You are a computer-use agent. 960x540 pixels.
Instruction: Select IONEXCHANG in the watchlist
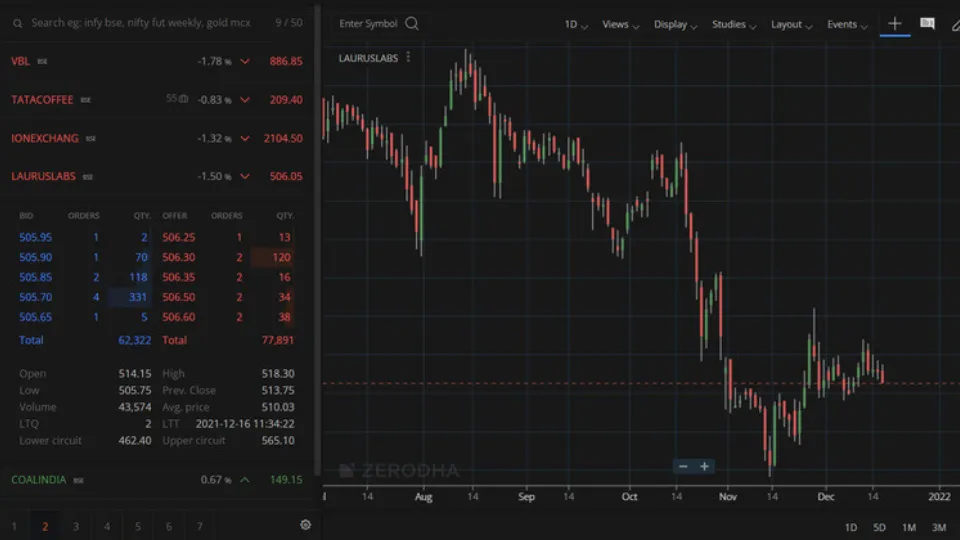point(45,138)
